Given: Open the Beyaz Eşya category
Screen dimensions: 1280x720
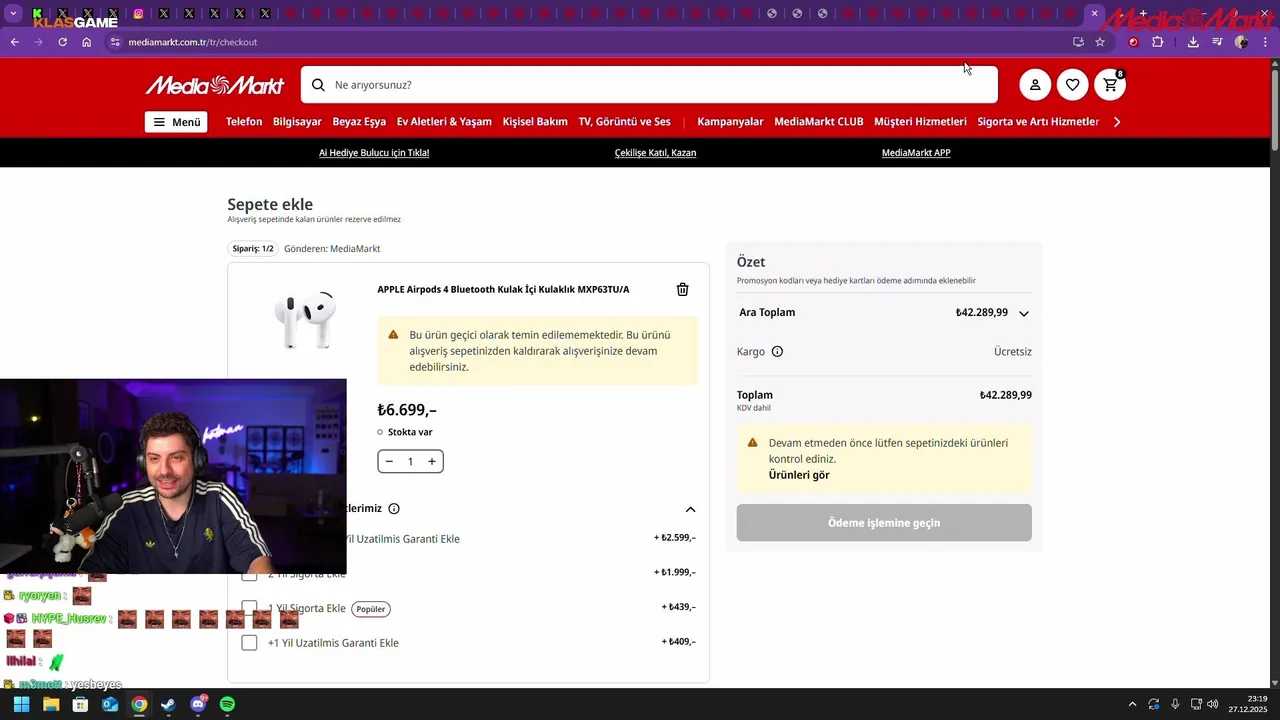Looking at the screenshot, I should point(359,122).
